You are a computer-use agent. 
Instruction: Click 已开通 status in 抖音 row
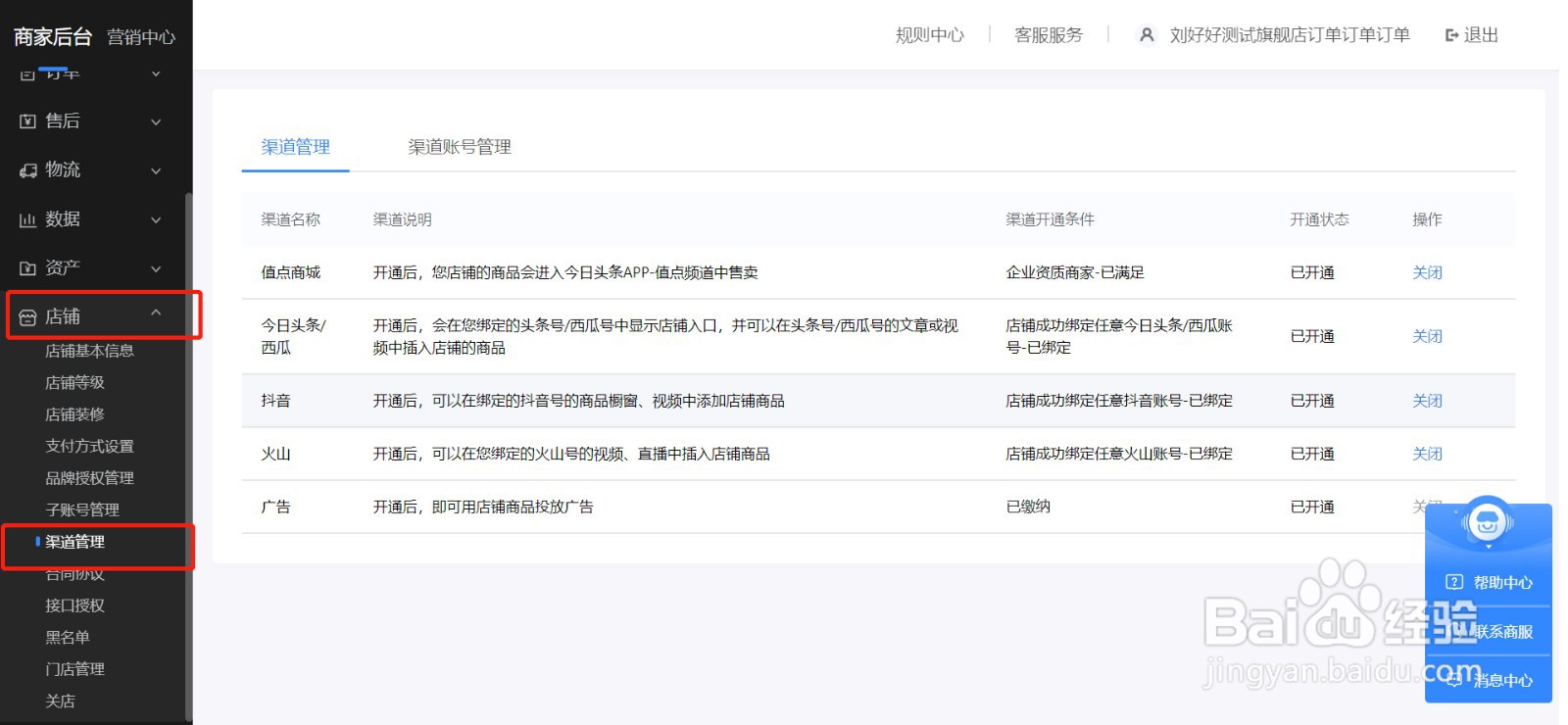(1312, 401)
